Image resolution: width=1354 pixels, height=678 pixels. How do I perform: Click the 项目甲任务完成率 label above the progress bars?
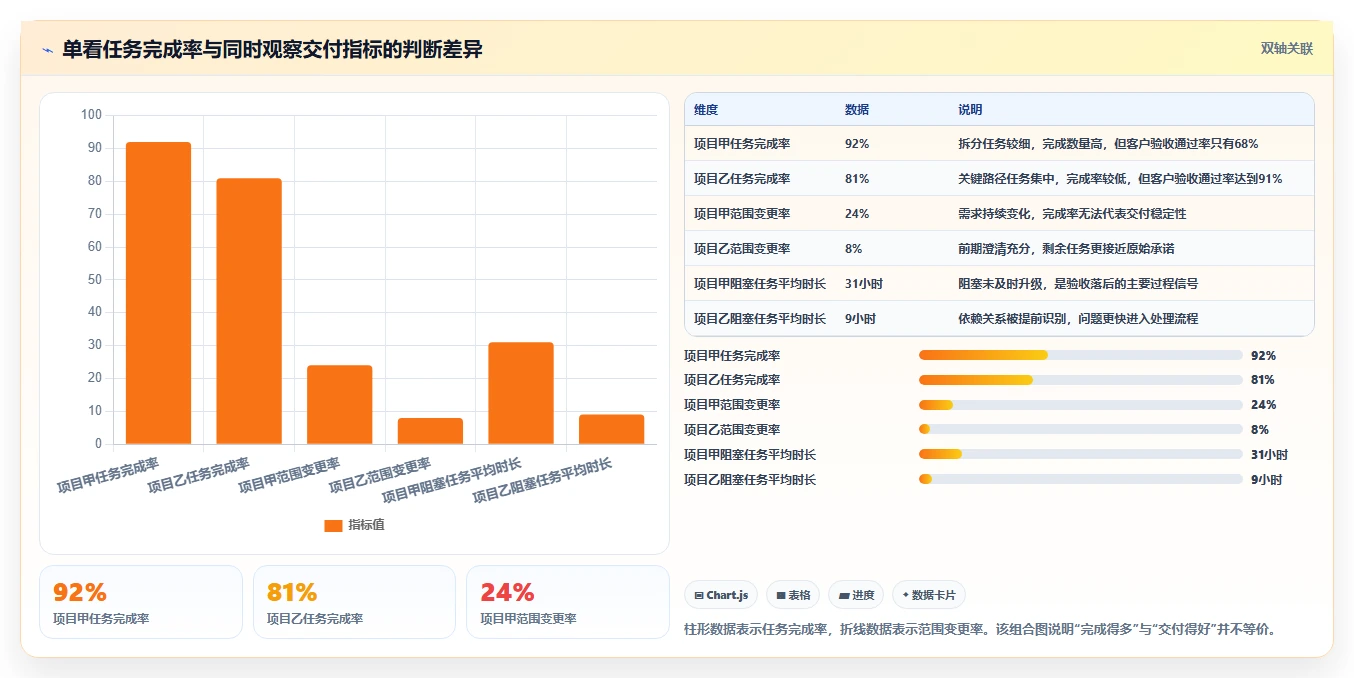[732, 355]
